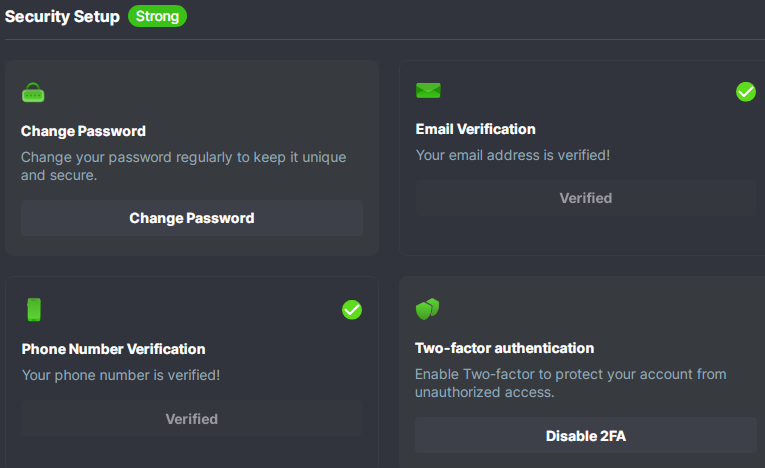Click the green password lock icon

pos(33,93)
